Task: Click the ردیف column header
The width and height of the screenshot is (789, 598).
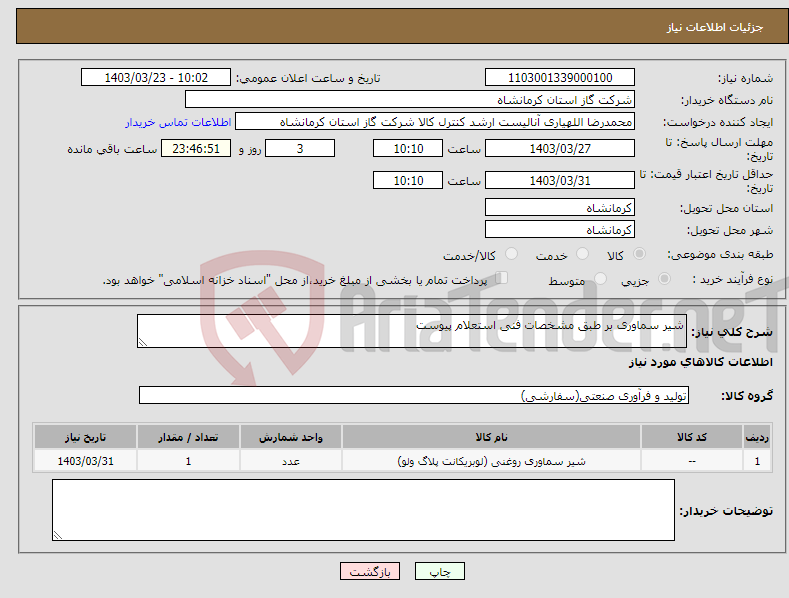Action: click(757, 437)
